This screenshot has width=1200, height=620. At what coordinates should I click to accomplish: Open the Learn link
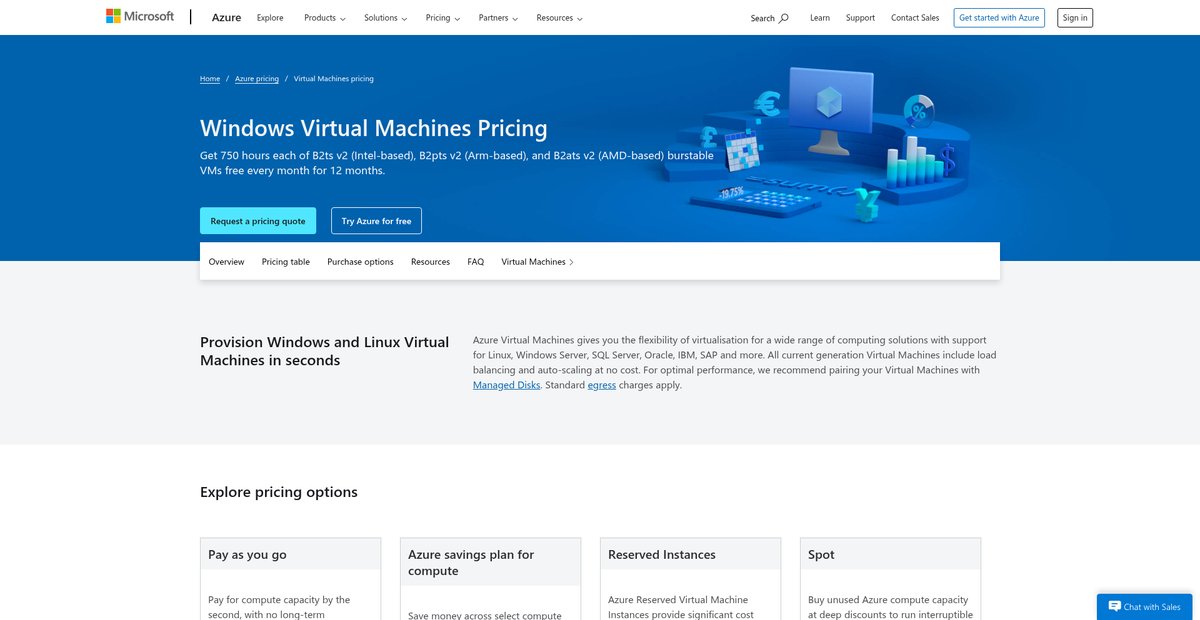click(x=820, y=18)
